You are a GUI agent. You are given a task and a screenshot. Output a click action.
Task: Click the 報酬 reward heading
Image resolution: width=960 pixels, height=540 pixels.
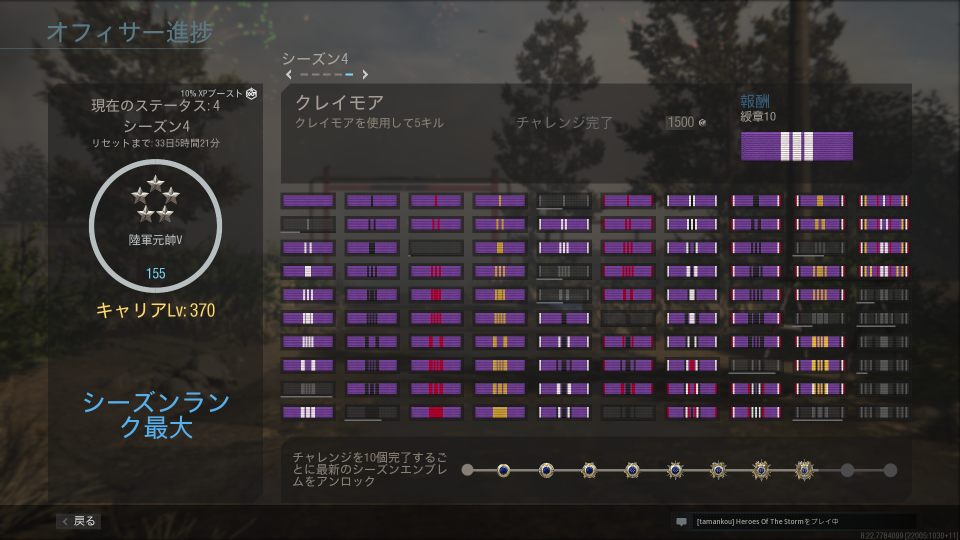coord(755,101)
